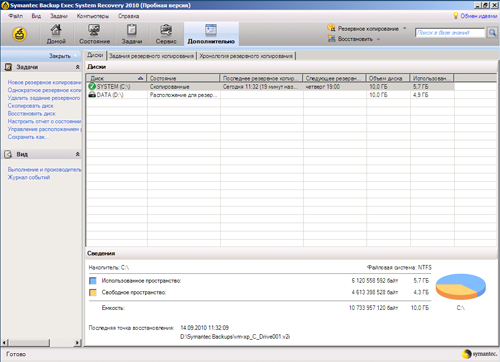Screen dimensions: 500x362
Task: Click the Сохранить как... link
Action: click(x=28, y=137)
